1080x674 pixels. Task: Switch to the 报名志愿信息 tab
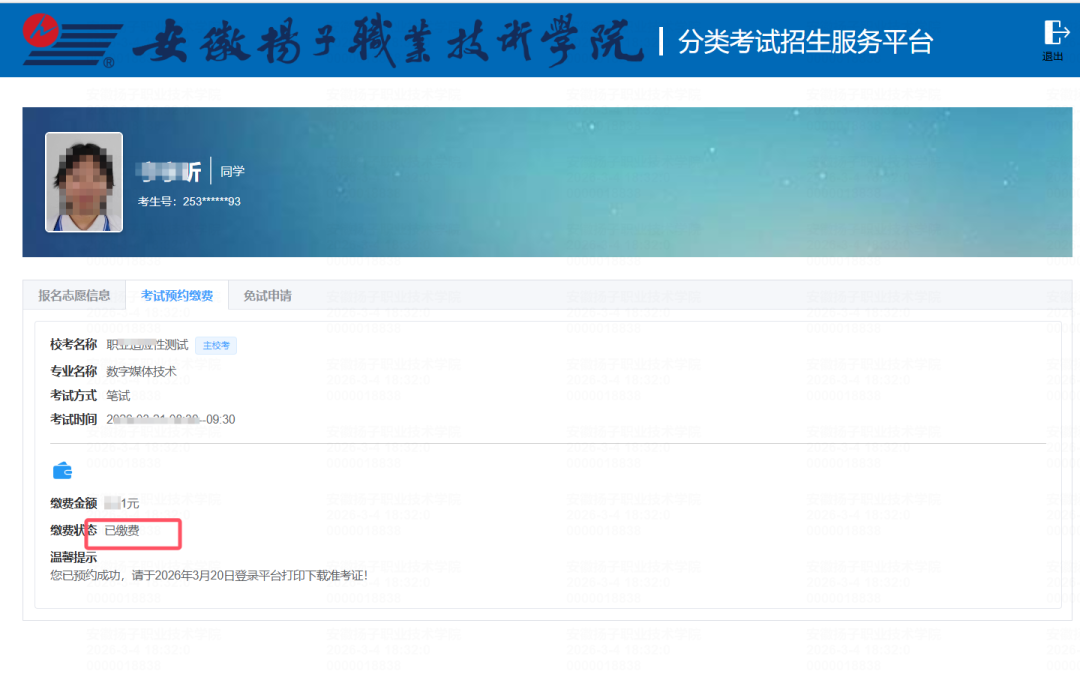point(74,296)
